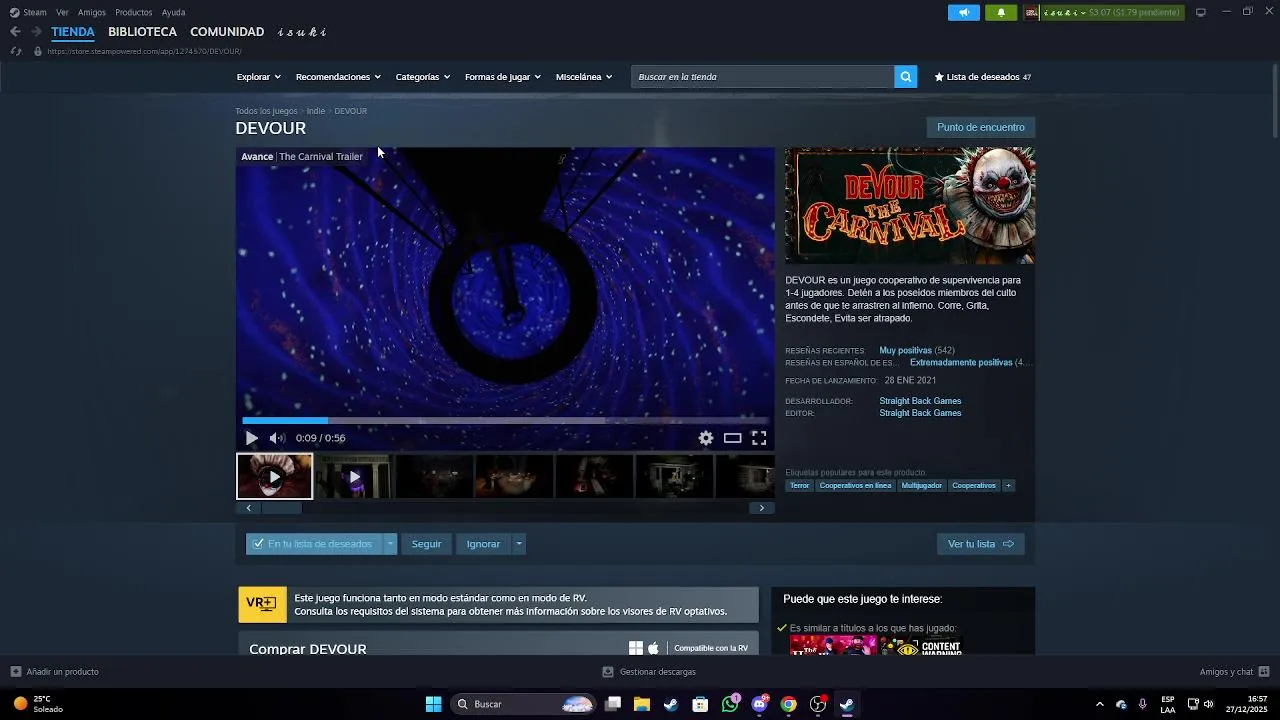Click the Seguir button

pyautogui.click(x=426, y=544)
